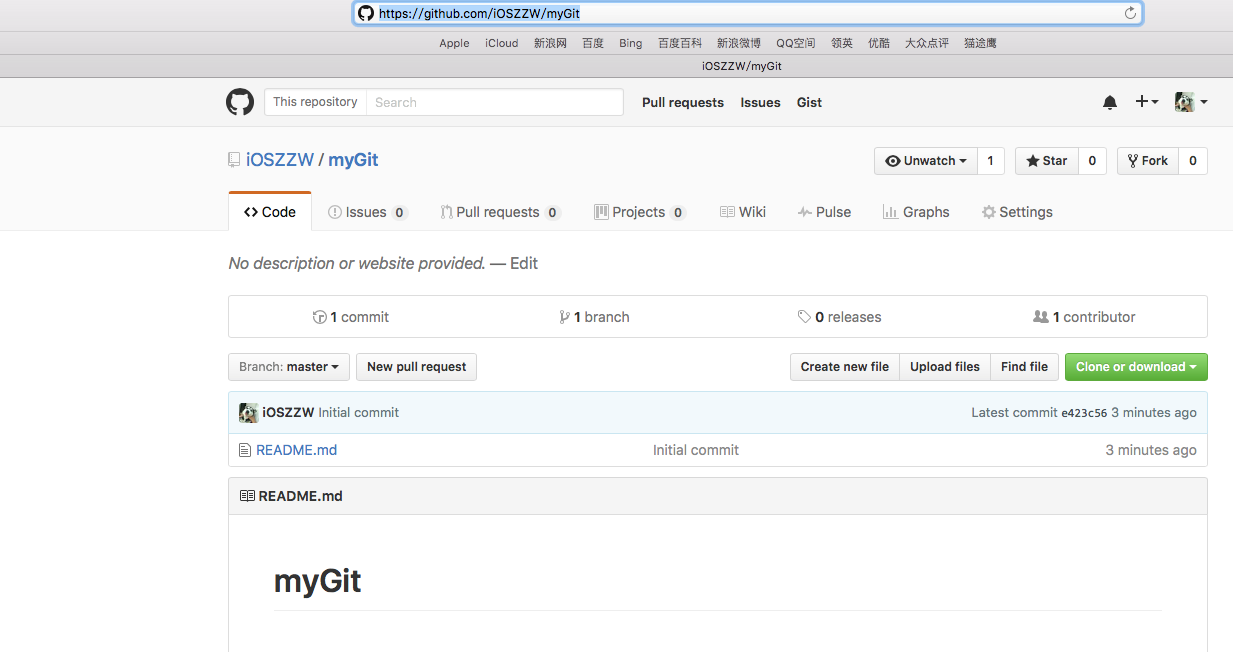Click the Upload files button

coord(945,367)
